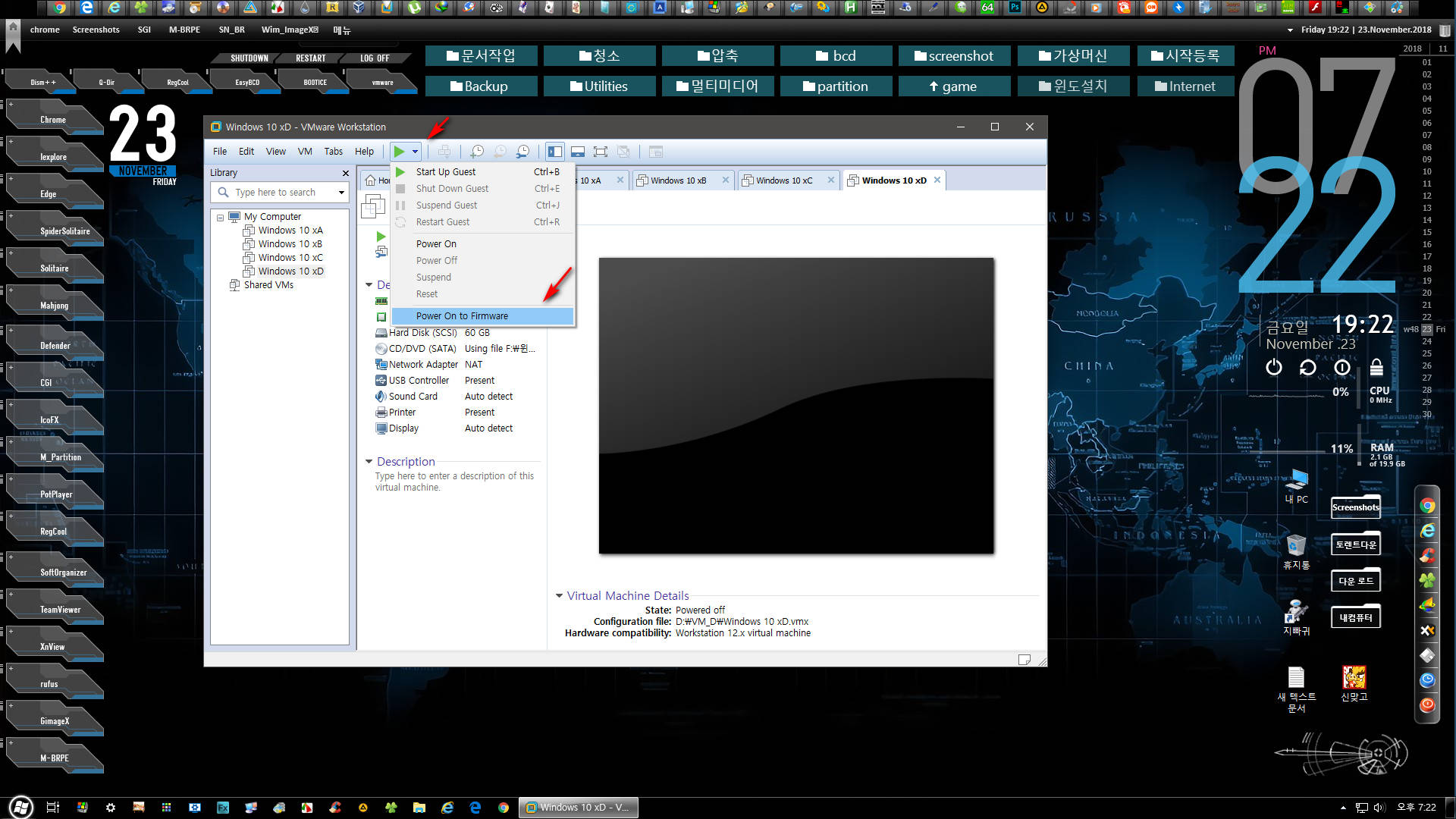Open the Help menu in VMware
This screenshot has height=819, width=1456.
(x=365, y=152)
